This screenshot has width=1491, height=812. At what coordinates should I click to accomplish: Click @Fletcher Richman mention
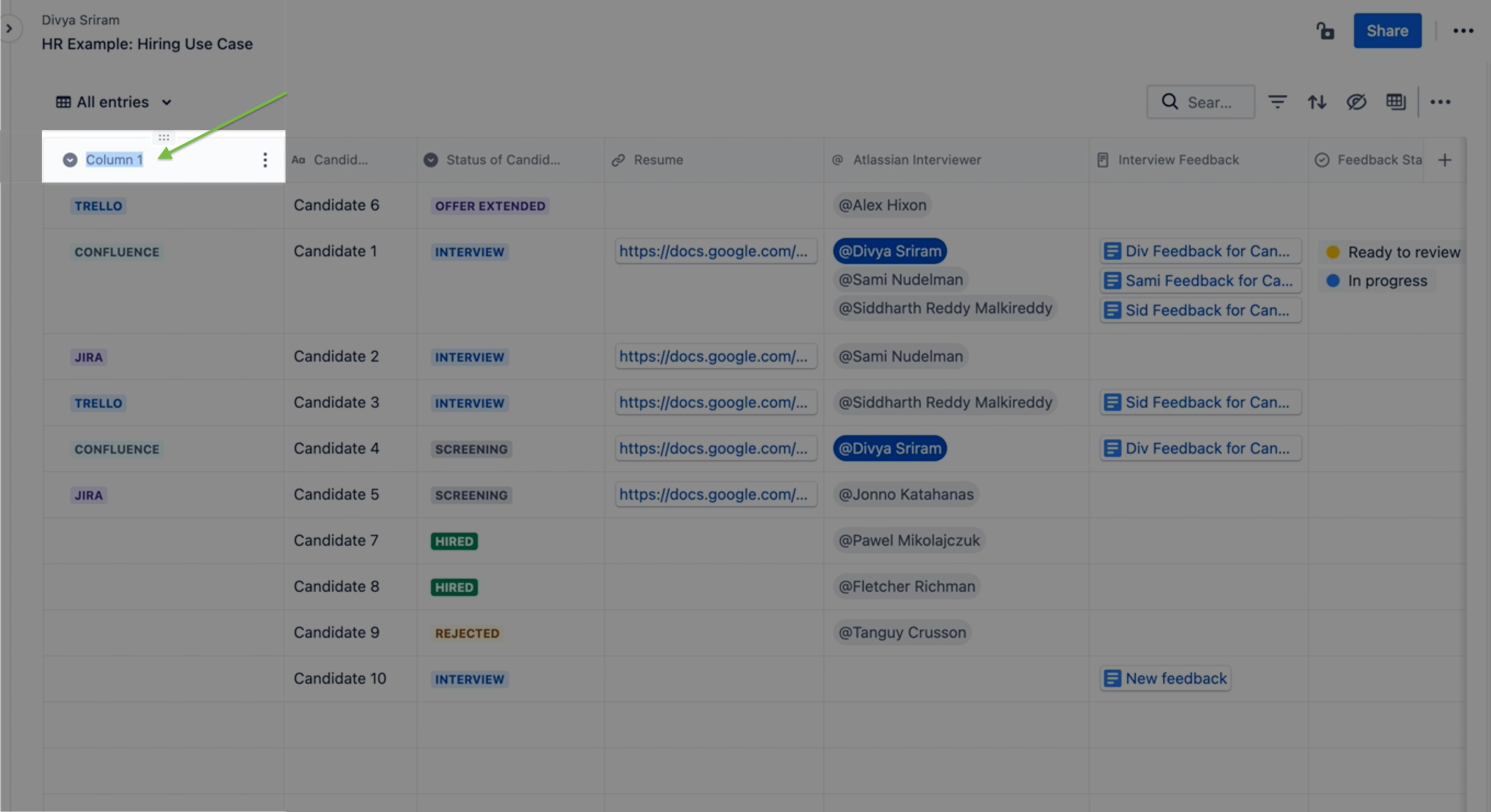907,586
